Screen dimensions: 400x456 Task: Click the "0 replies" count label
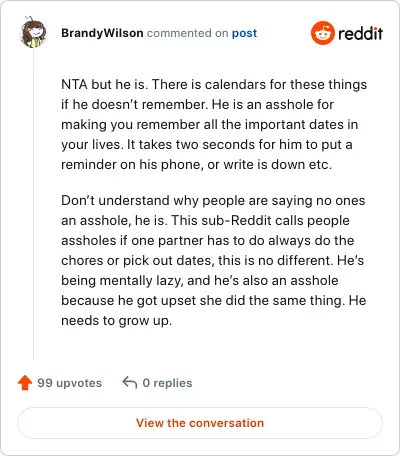click(x=167, y=383)
